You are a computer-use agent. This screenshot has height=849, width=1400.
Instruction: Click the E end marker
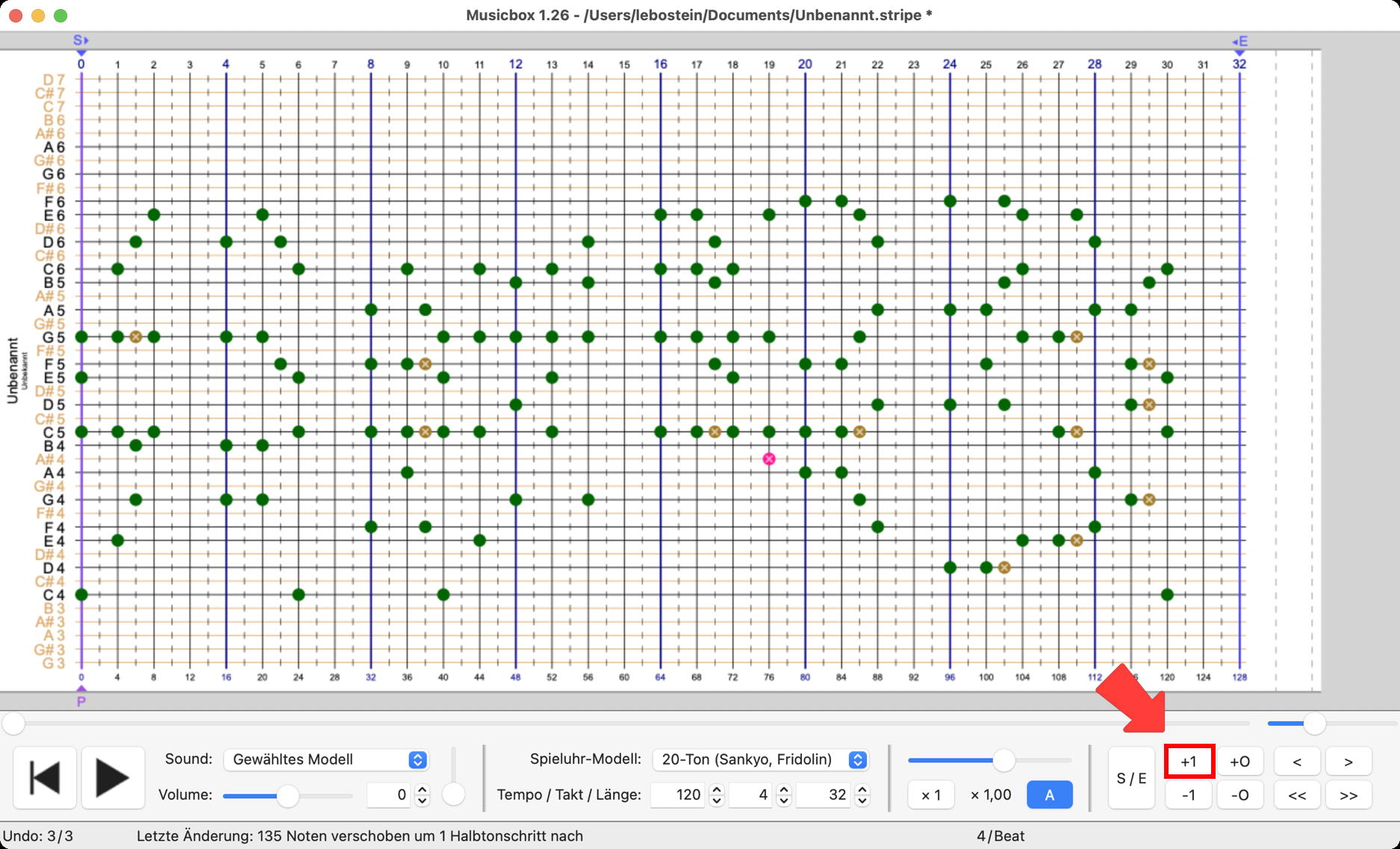click(1239, 43)
